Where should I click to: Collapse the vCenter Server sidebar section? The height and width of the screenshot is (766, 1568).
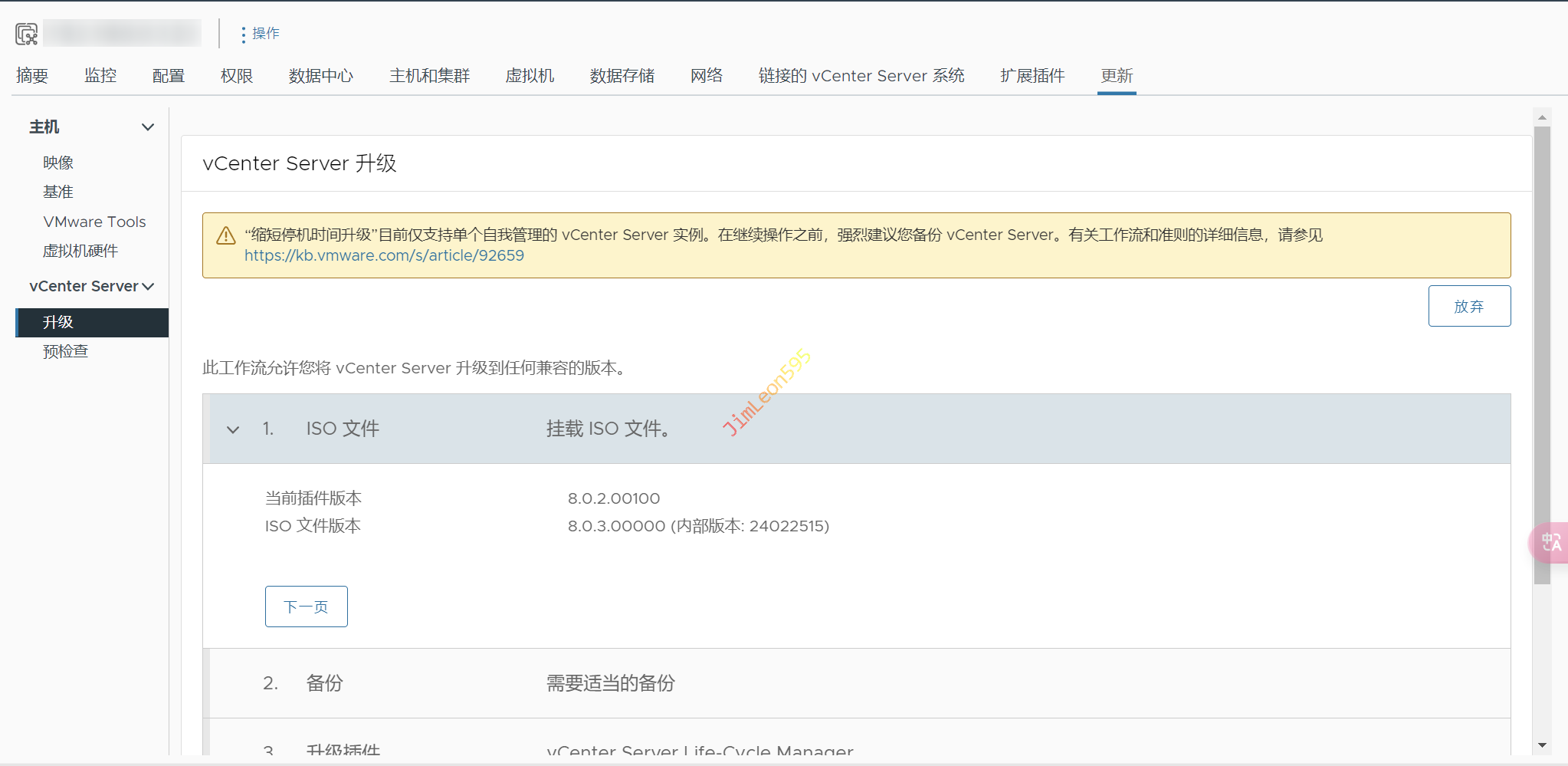[x=148, y=287]
